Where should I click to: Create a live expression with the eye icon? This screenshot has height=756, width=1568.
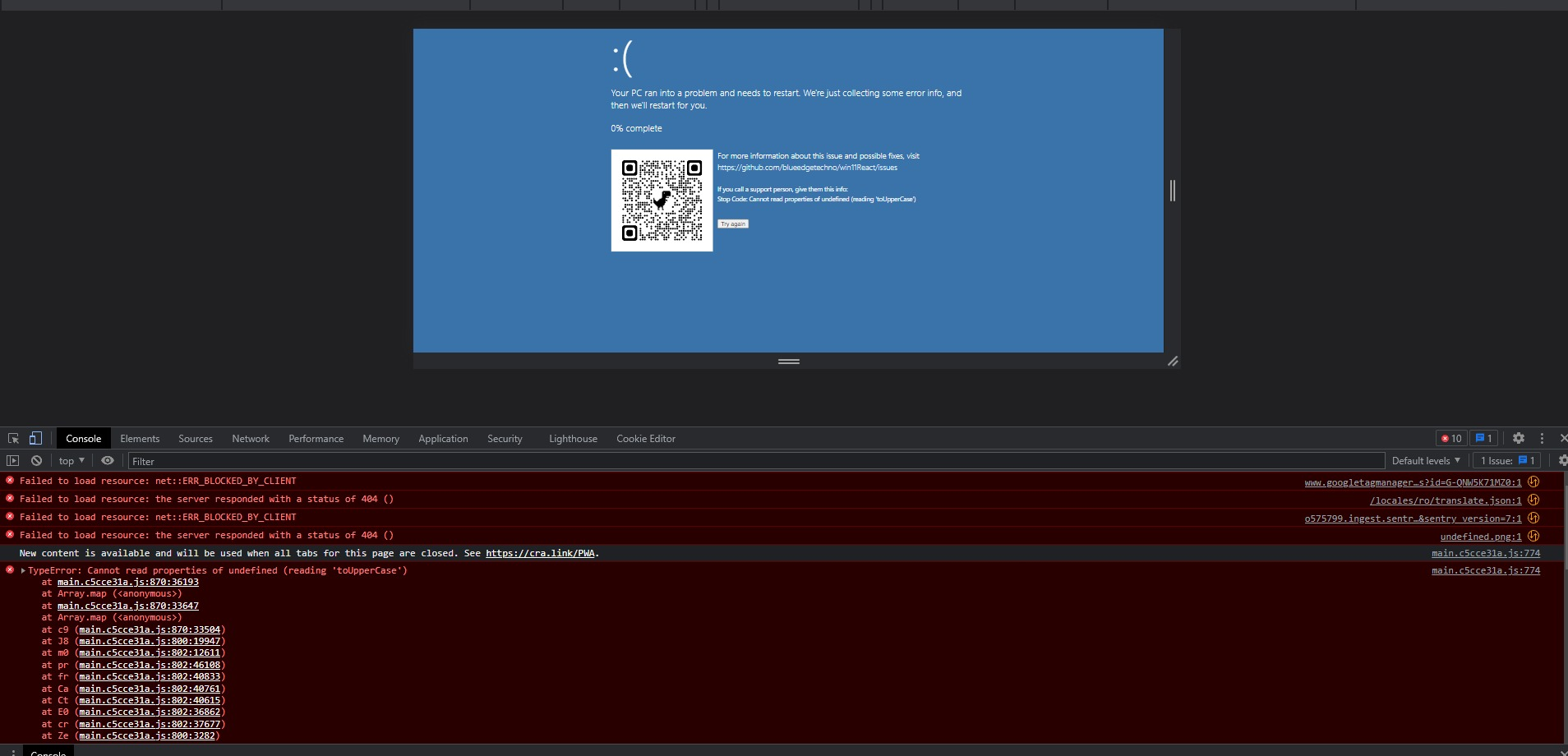[107, 460]
